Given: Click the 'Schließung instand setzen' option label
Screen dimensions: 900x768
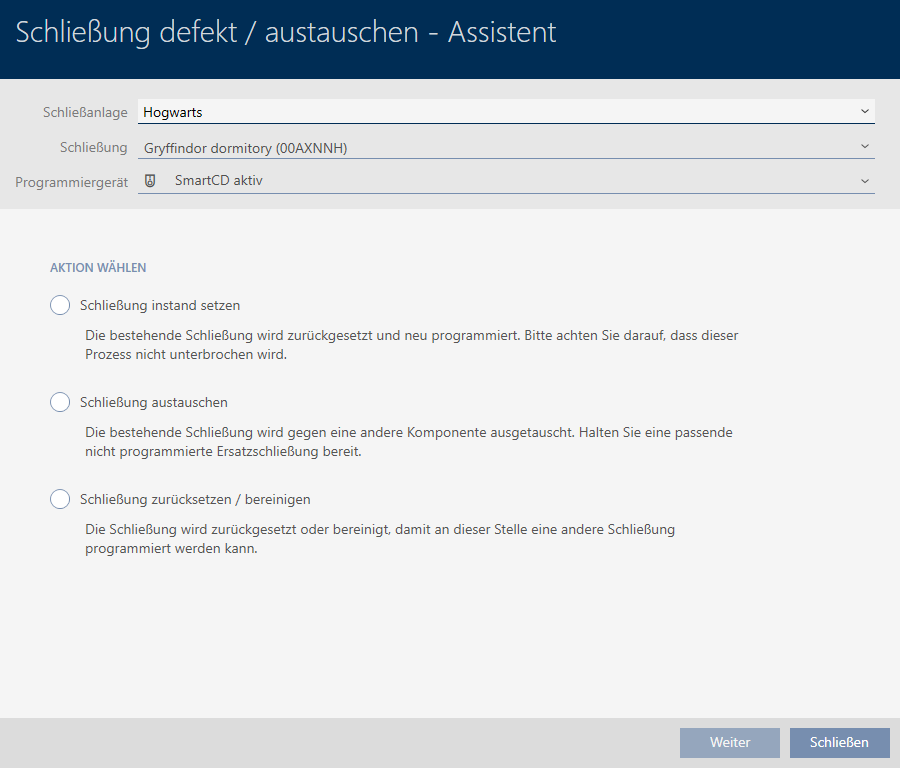Looking at the screenshot, I should [160, 305].
